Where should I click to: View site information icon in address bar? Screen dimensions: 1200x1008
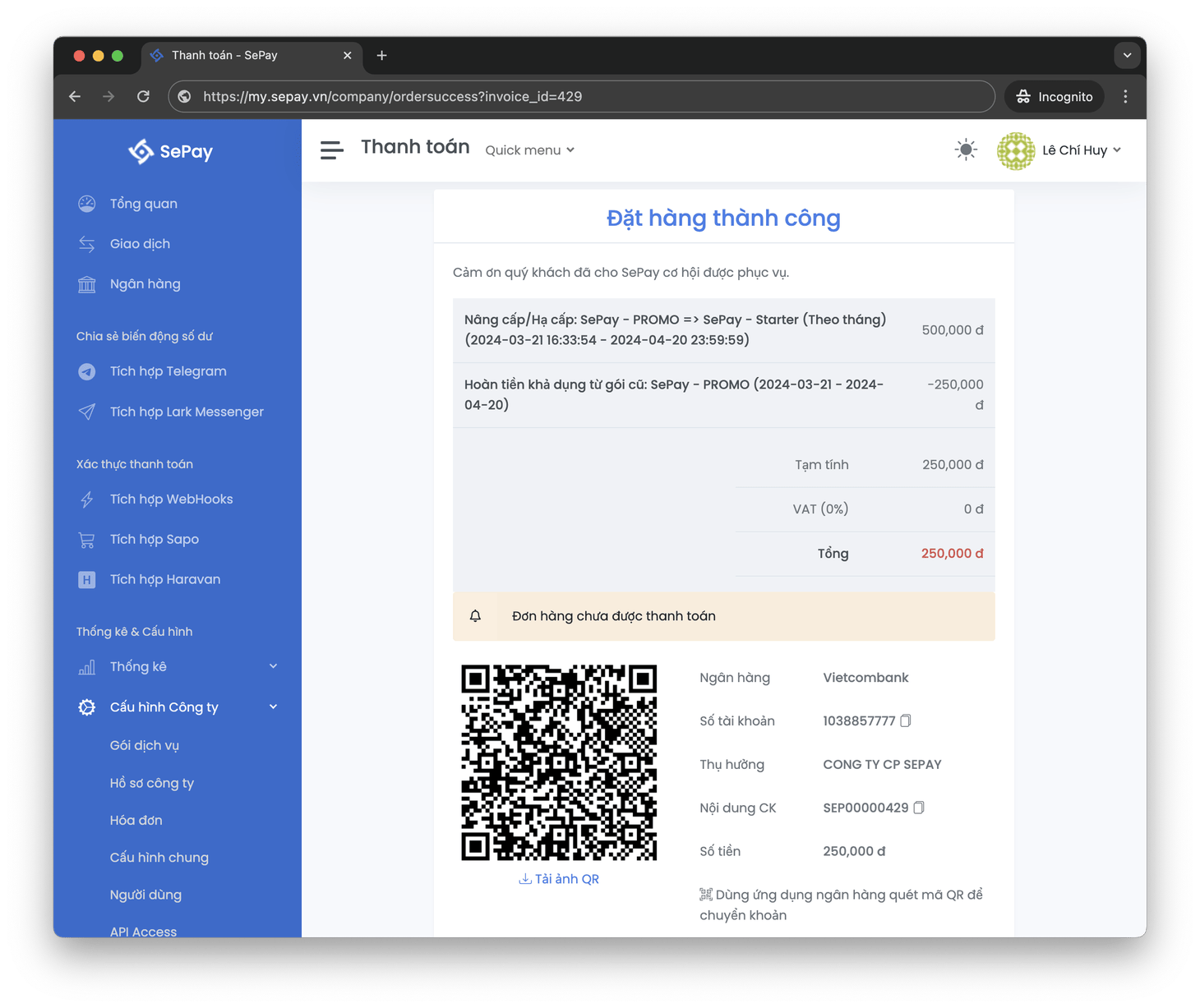tap(185, 96)
